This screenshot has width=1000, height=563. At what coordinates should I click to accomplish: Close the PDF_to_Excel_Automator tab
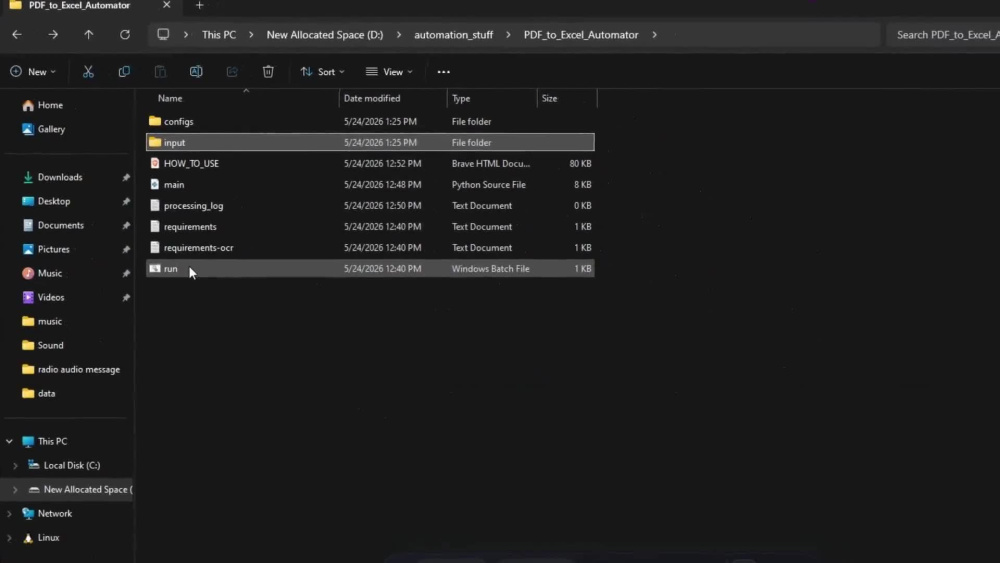click(x=166, y=5)
